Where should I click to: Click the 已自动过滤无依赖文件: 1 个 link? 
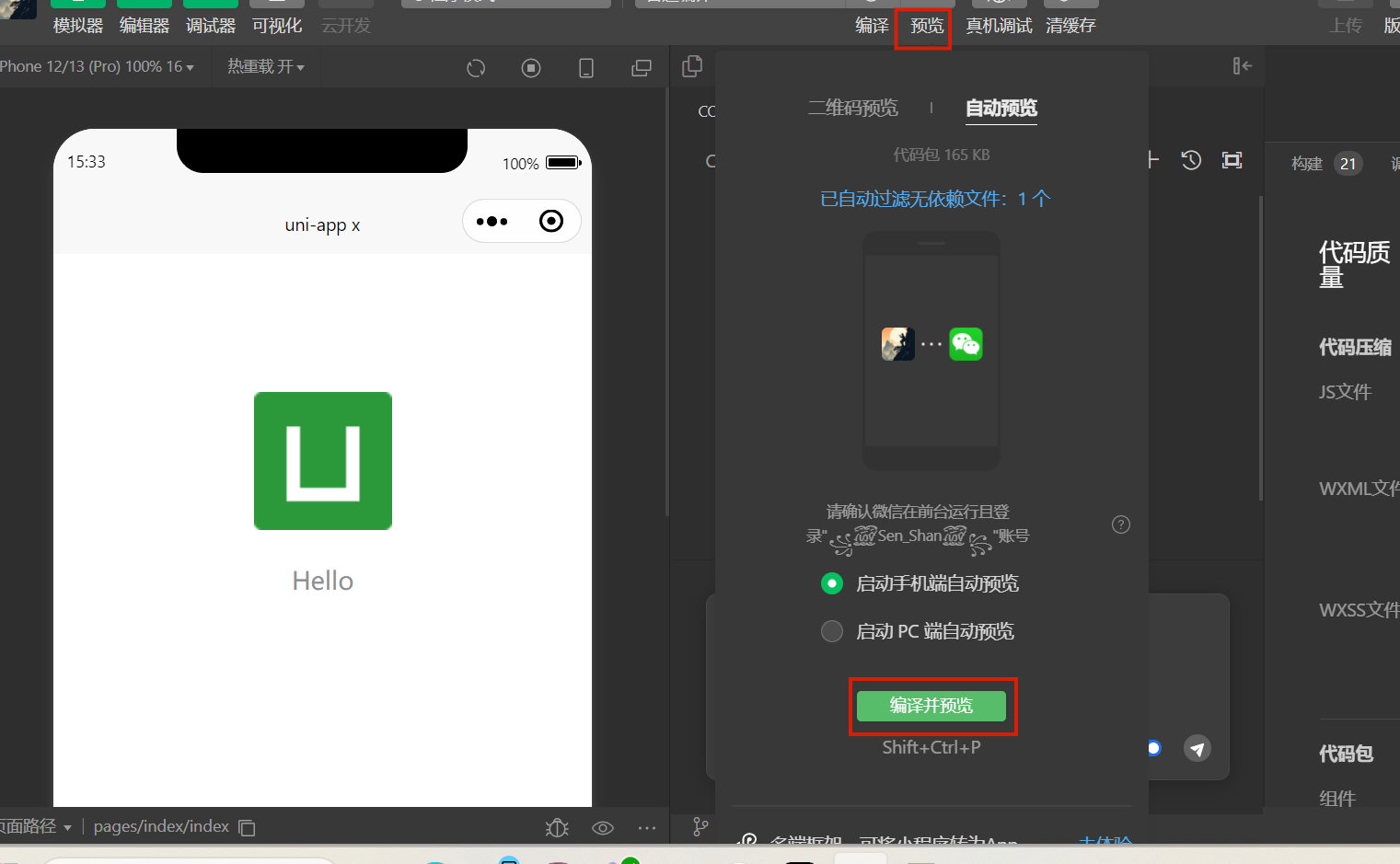point(935,199)
